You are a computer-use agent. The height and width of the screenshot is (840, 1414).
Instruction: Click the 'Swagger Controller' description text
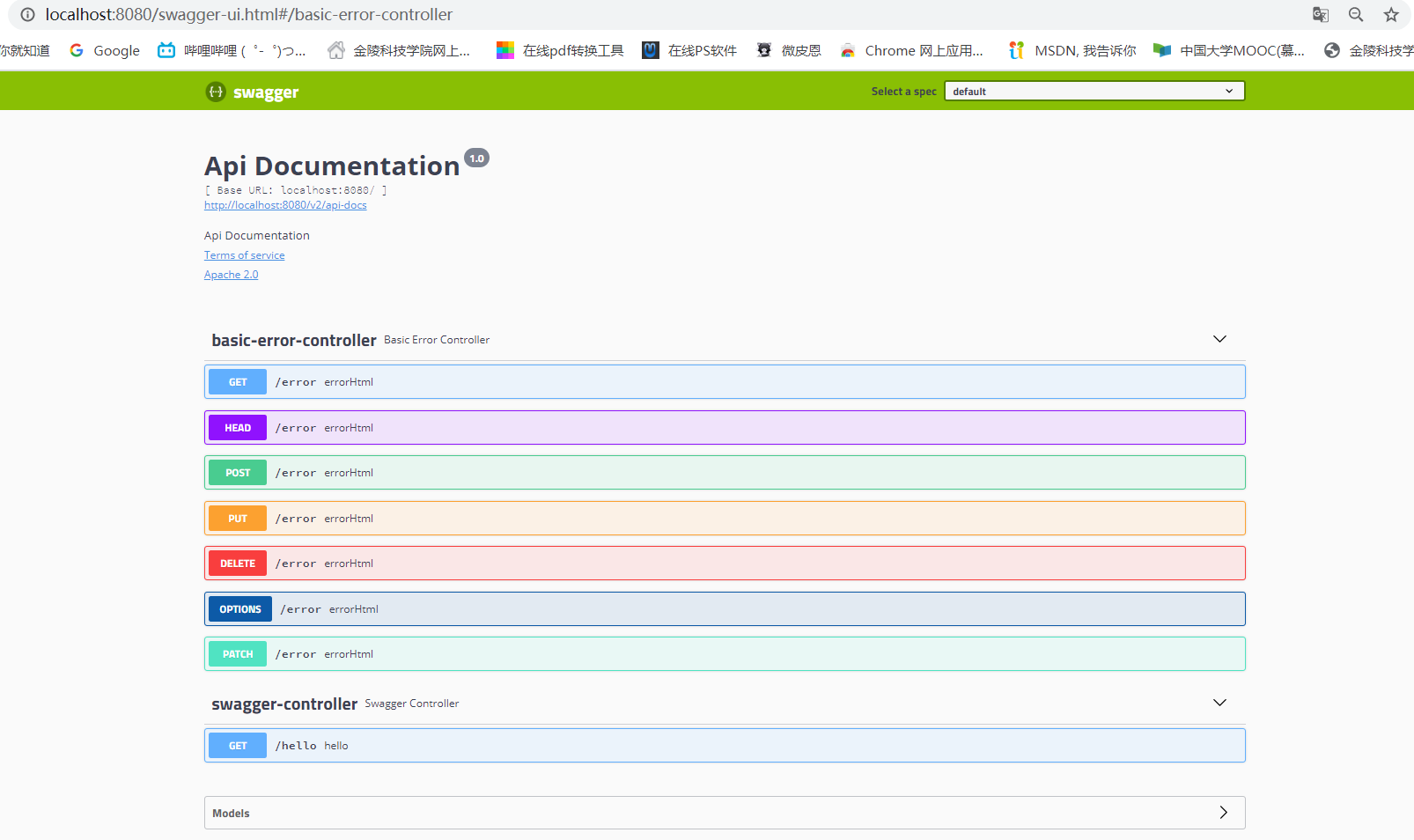(x=412, y=704)
